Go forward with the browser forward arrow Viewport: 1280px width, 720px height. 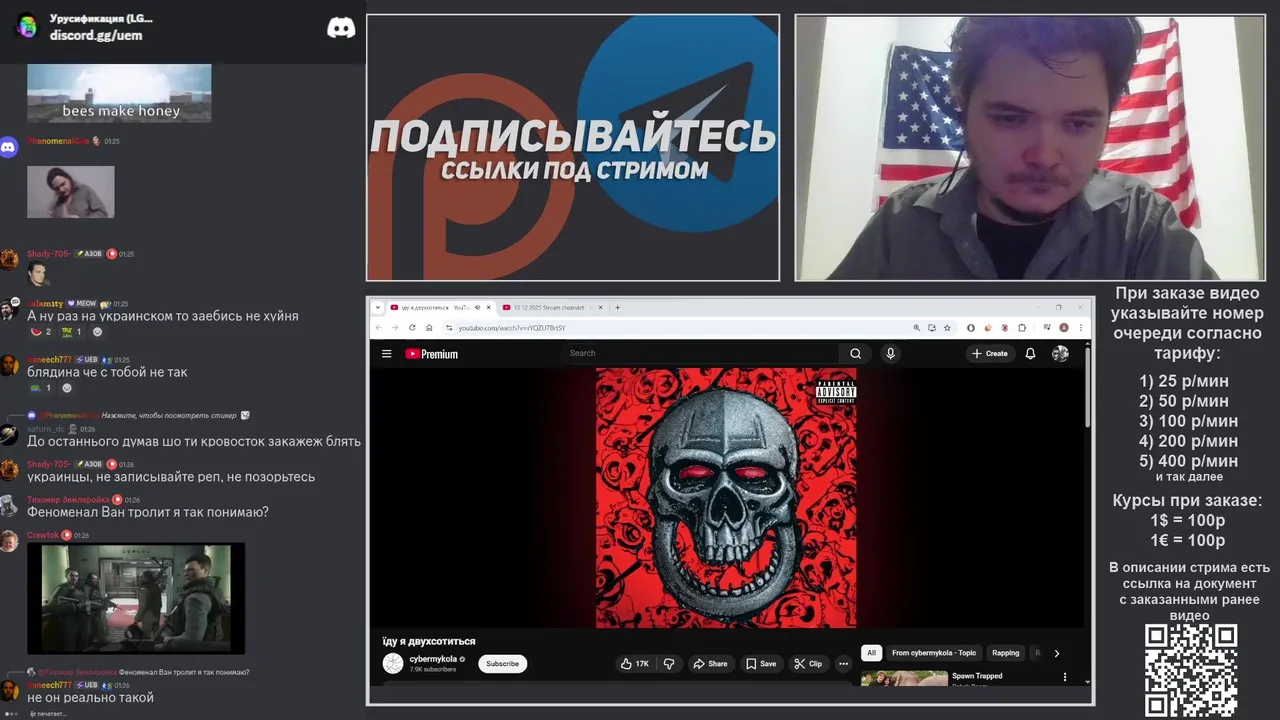coord(395,327)
